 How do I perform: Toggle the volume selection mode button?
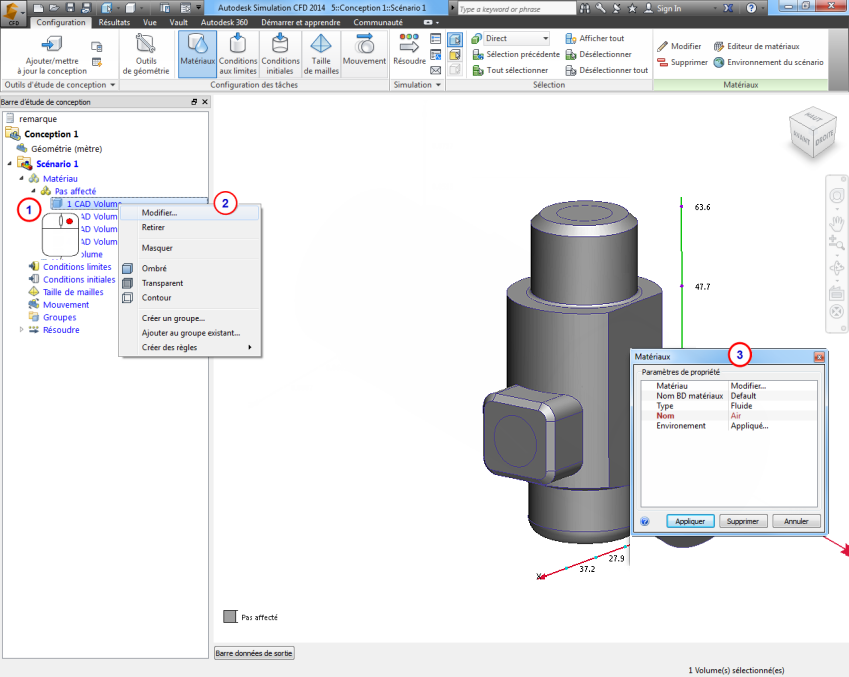click(455, 39)
